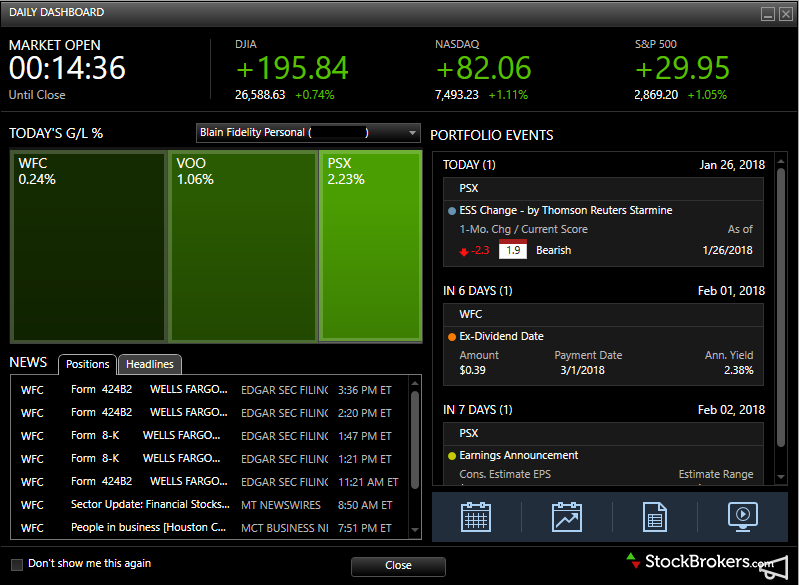Image resolution: width=799 pixels, height=585 pixels.
Task: Select the WFC tile in heat map
Action: pos(89,246)
